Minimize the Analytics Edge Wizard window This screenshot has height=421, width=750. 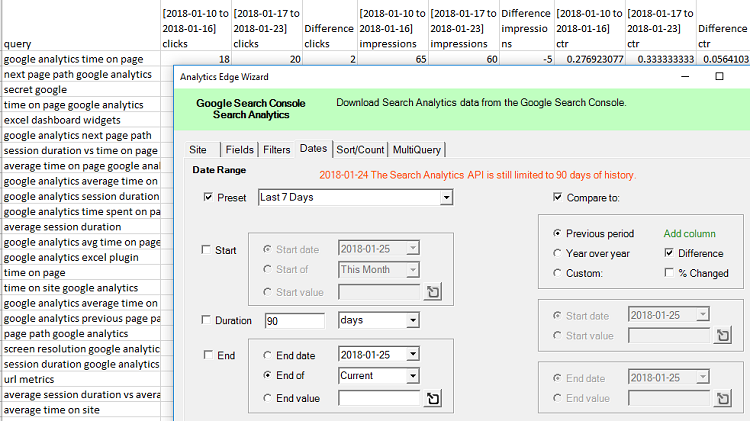[685, 77]
